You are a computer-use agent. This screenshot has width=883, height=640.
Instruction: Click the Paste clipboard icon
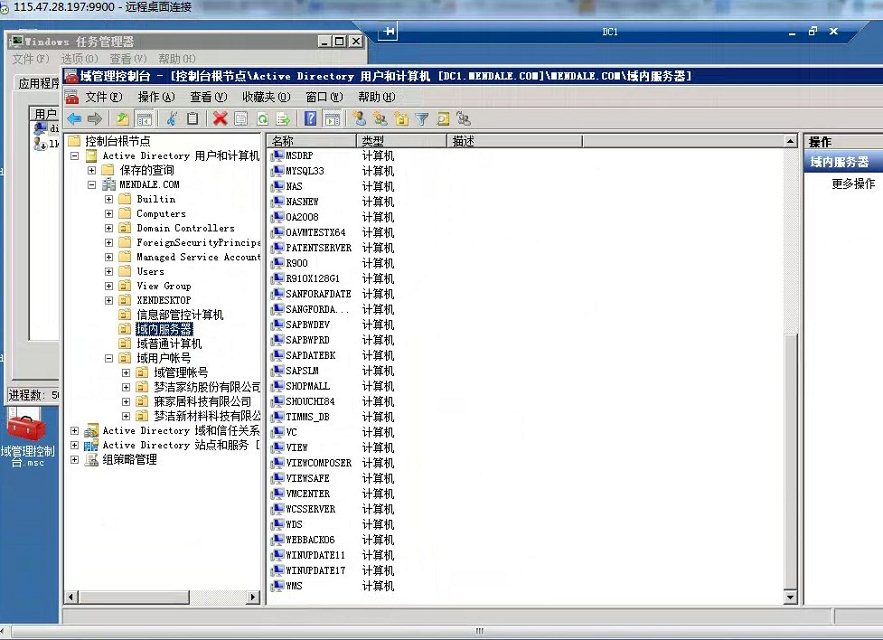193,118
